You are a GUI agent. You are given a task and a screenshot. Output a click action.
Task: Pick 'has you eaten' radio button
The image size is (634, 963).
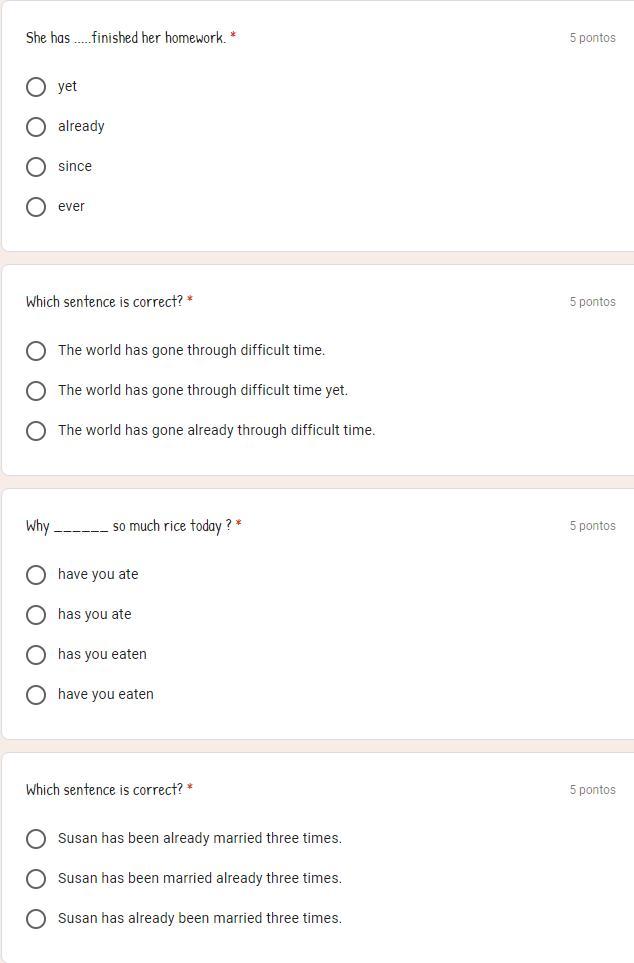(x=36, y=655)
